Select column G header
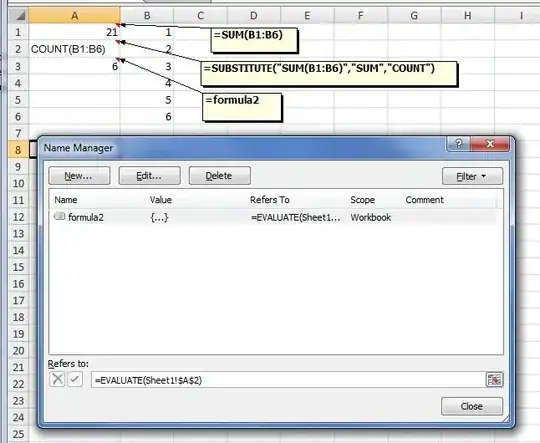 pos(414,16)
